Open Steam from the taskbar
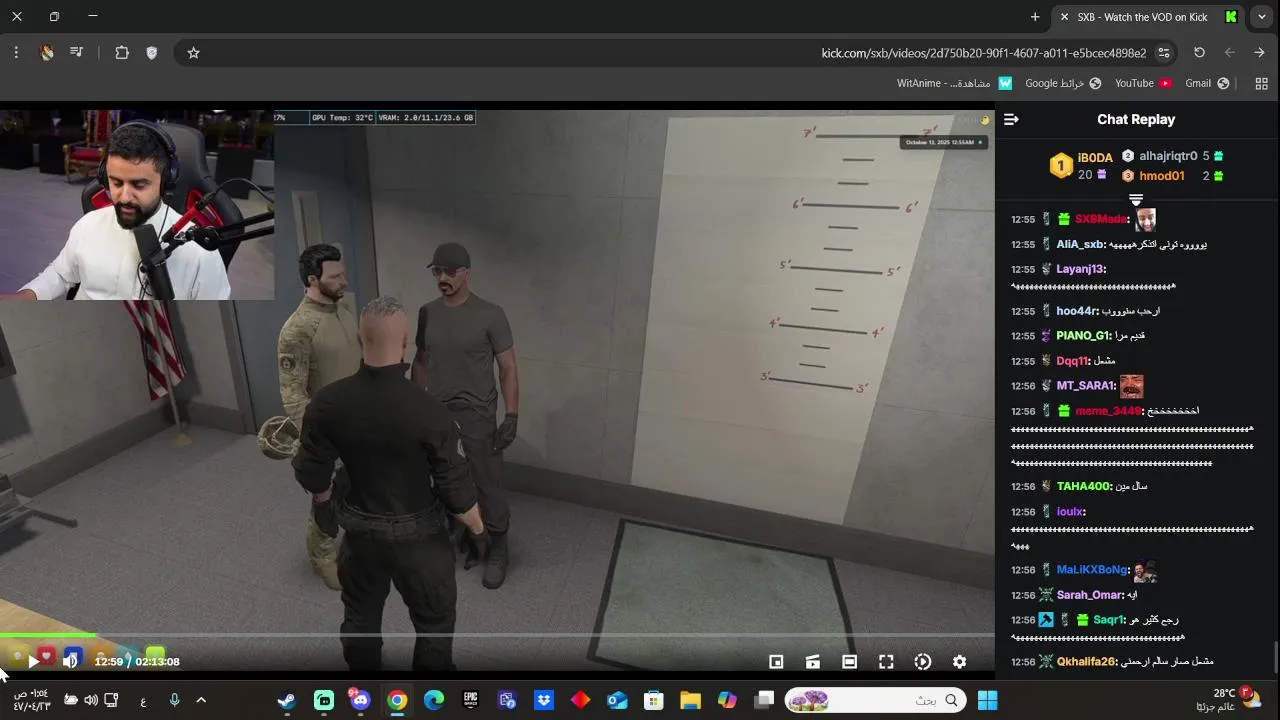This screenshot has width=1280, height=720. [x=287, y=700]
